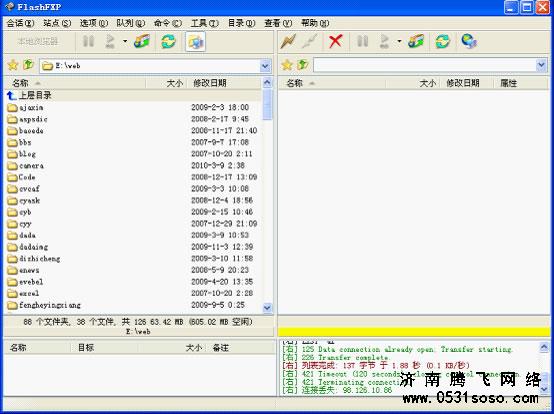Go to 上层目录 parent directory
The height and width of the screenshot is (414, 554).
(29, 95)
